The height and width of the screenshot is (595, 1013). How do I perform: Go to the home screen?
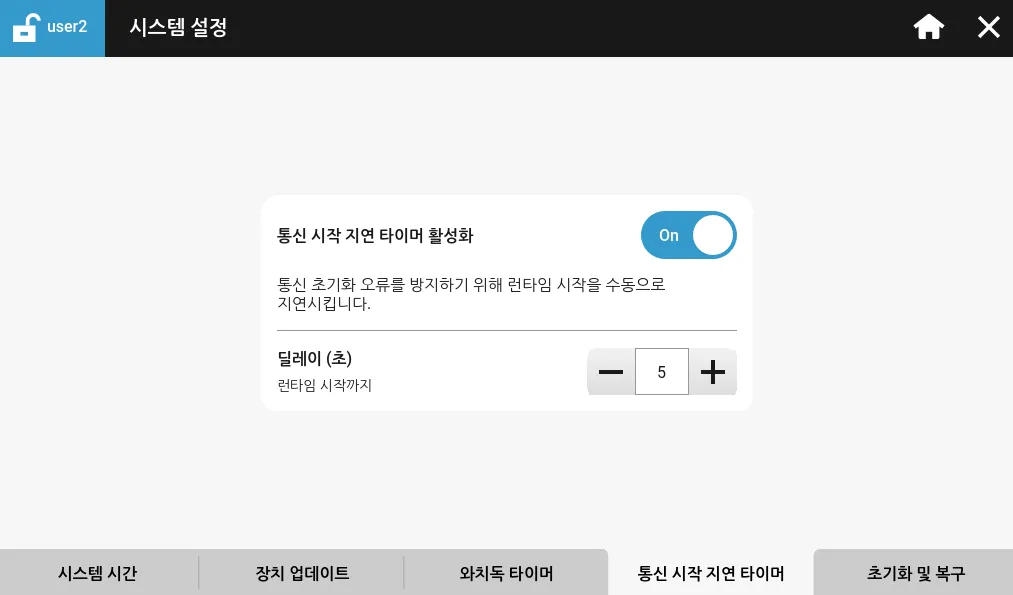928,28
